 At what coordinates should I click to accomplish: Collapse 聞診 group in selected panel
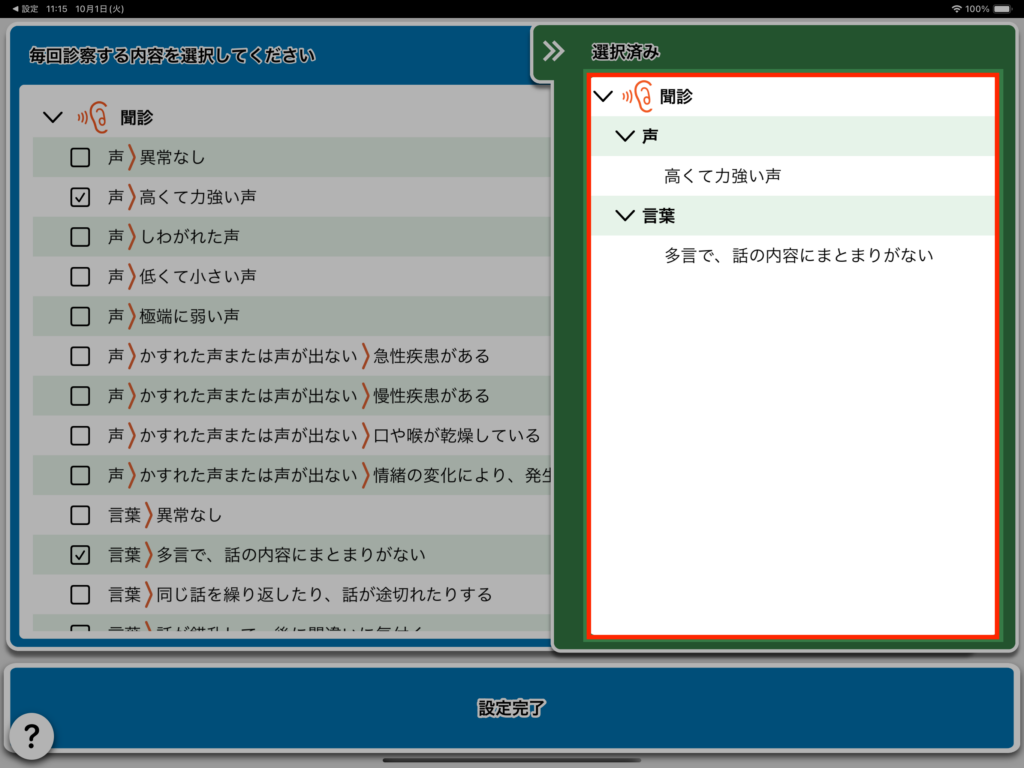click(x=603, y=96)
